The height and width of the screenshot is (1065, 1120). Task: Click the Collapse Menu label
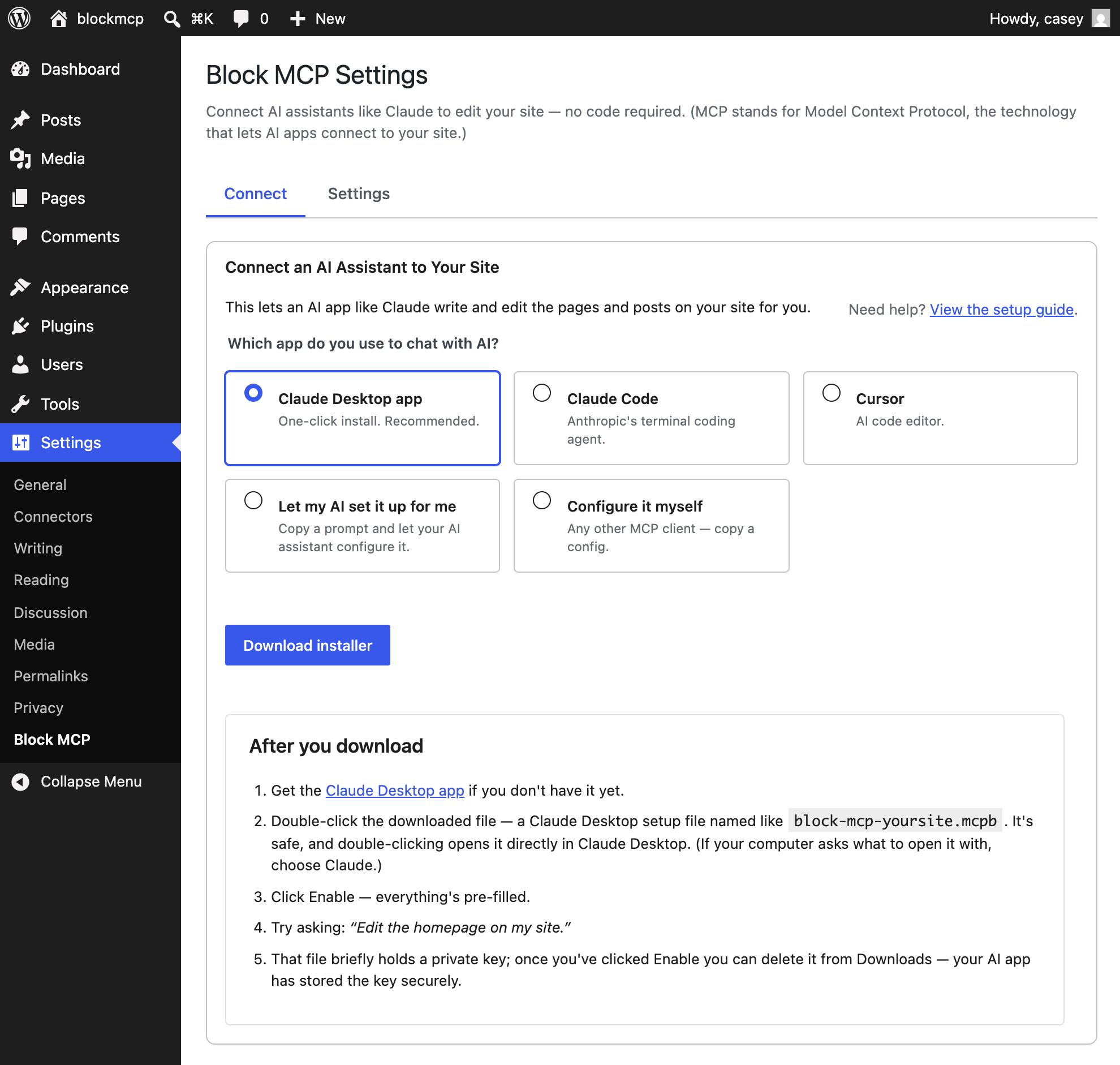click(x=91, y=781)
